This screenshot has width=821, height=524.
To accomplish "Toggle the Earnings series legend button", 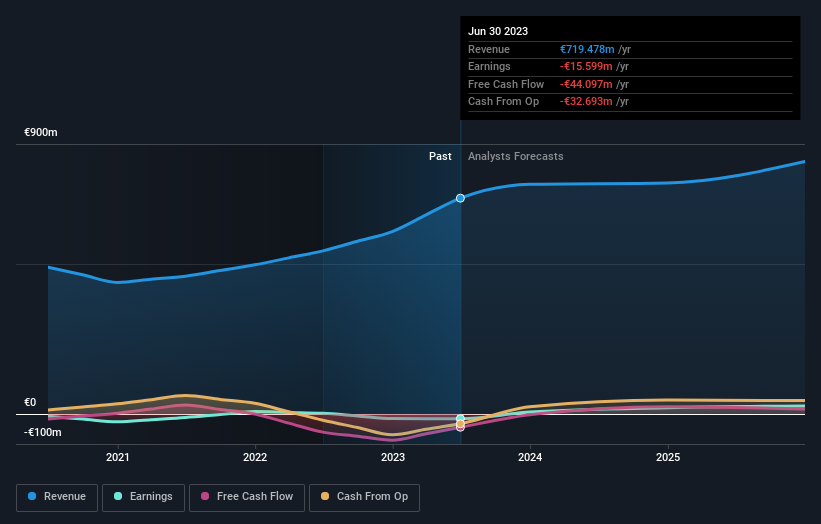I will coord(143,497).
